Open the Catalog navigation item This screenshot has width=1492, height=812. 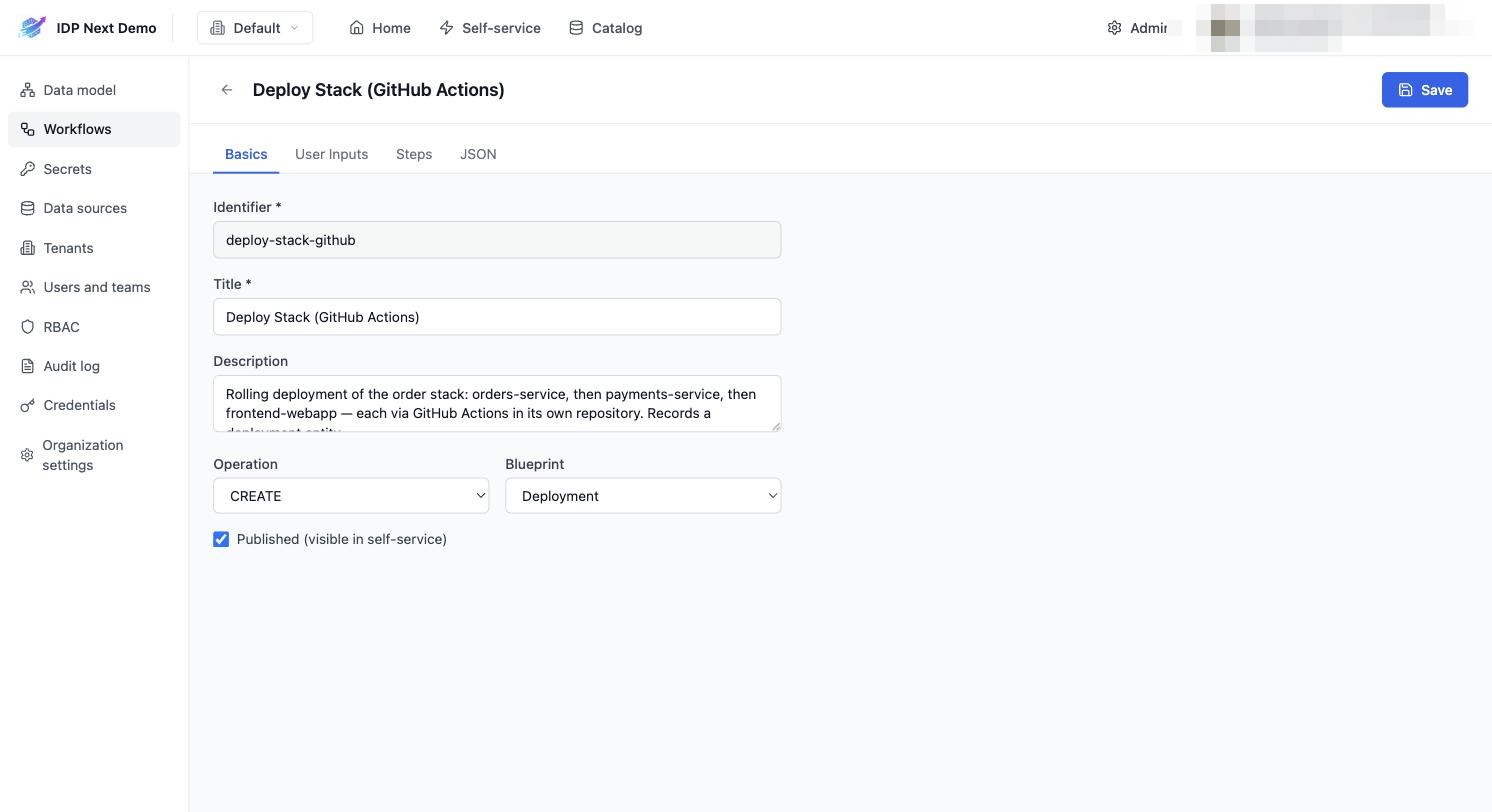tap(605, 28)
